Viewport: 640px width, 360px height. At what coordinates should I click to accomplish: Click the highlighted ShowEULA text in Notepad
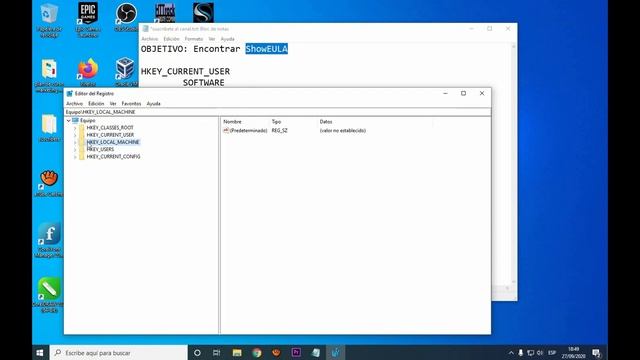click(x=267, y=49)
